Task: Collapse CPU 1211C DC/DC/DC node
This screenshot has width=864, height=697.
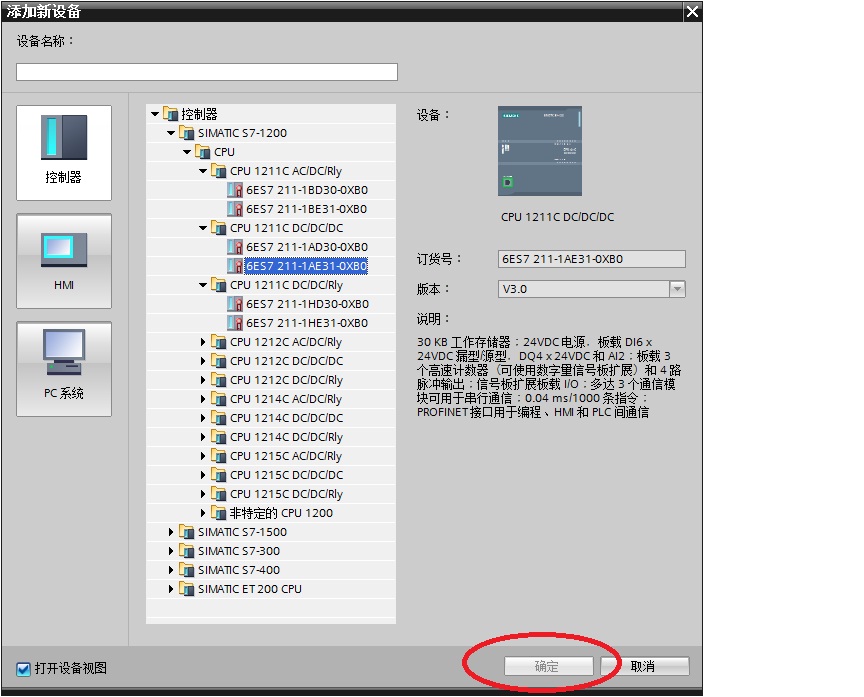Action: 203,228
